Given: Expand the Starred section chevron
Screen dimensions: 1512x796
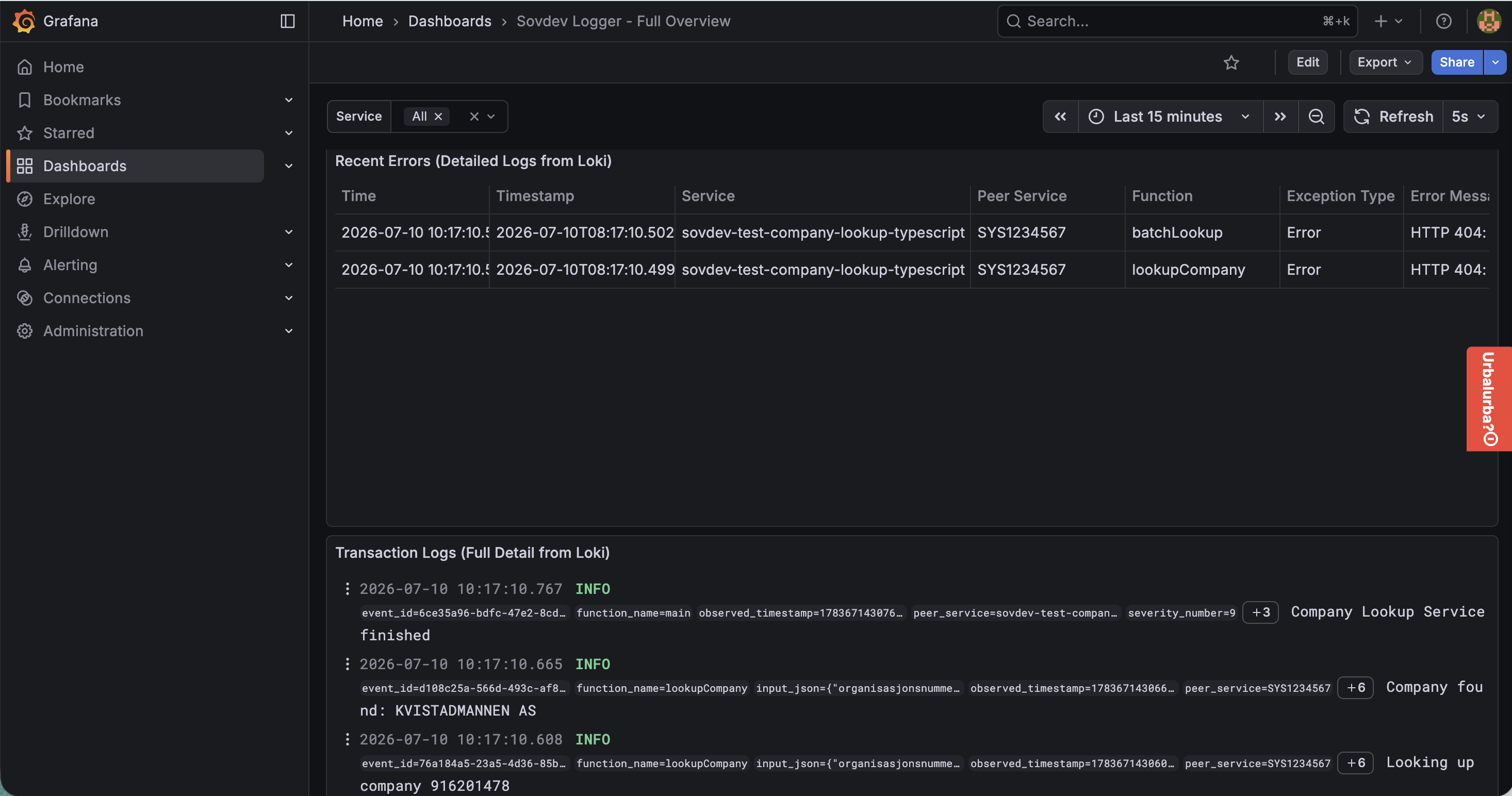Looking at the screenshot, I should (289, 133).
